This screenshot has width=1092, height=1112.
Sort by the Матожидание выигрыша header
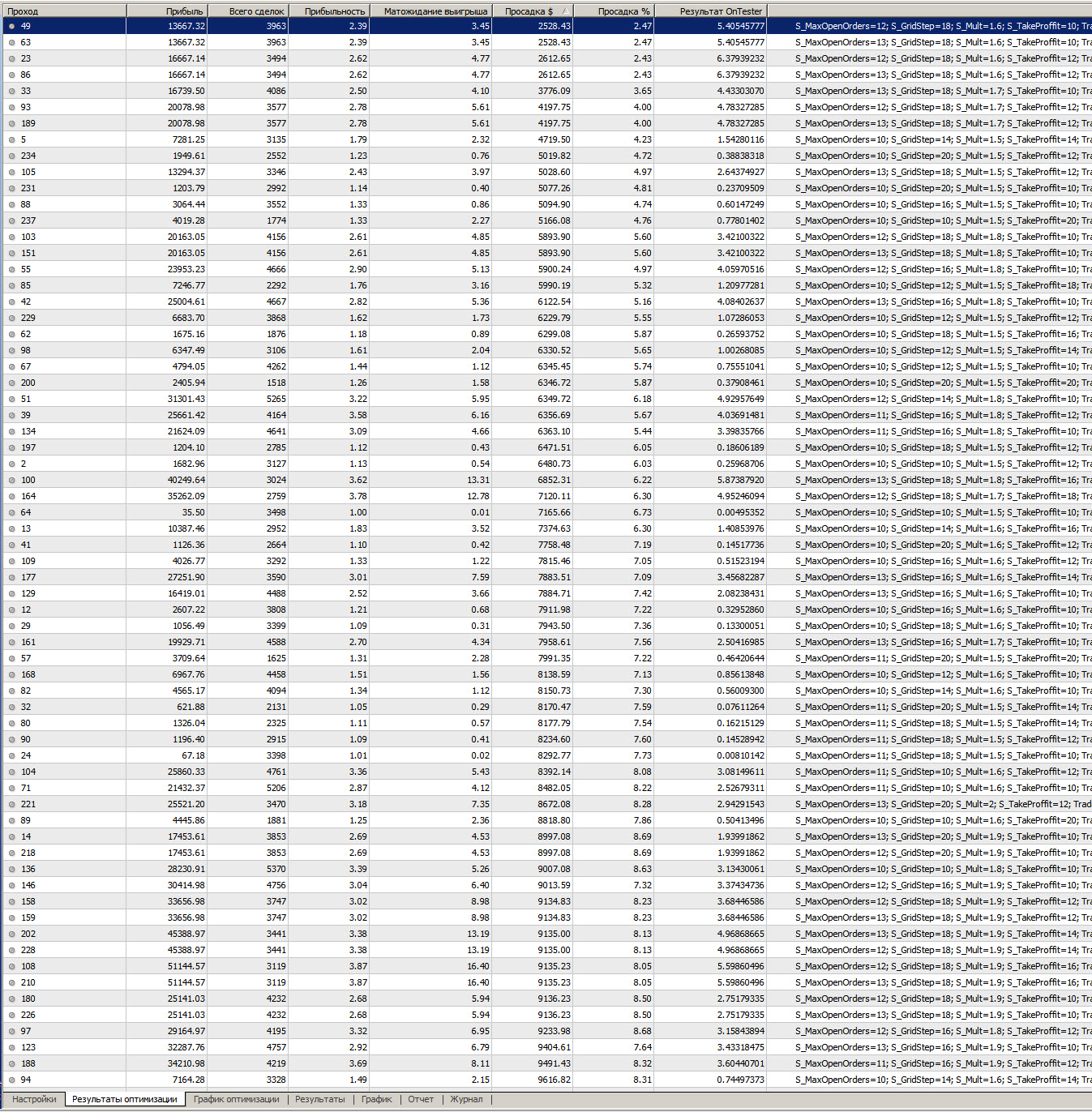431,11
